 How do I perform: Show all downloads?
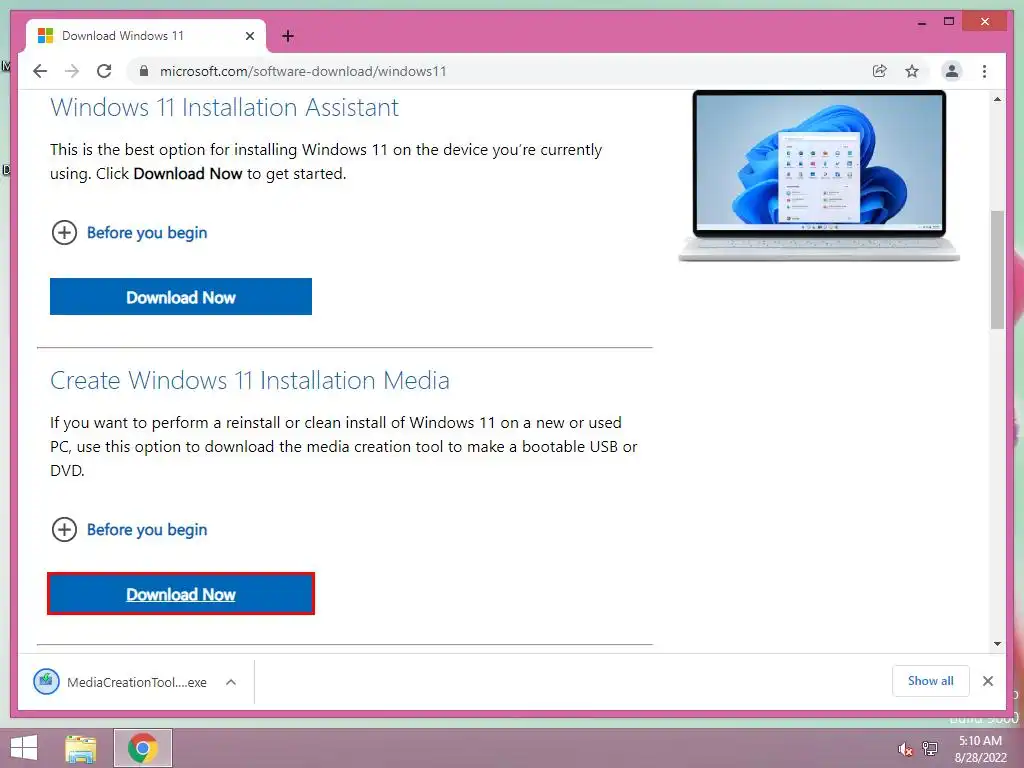coord(931,681)
